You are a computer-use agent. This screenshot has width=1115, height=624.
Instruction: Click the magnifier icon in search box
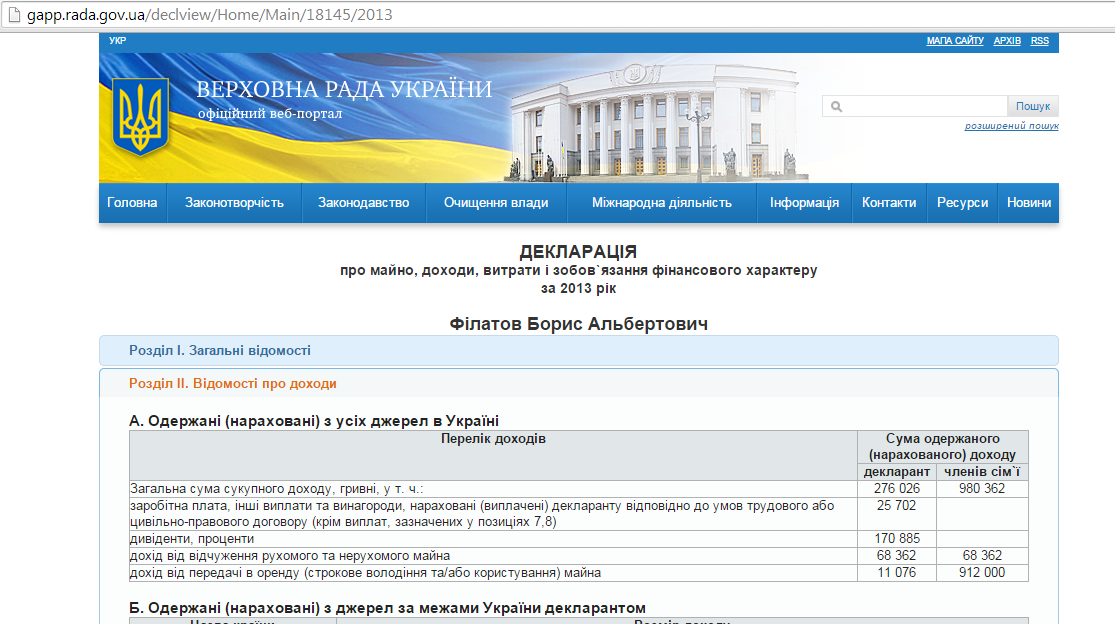point(836,106)
